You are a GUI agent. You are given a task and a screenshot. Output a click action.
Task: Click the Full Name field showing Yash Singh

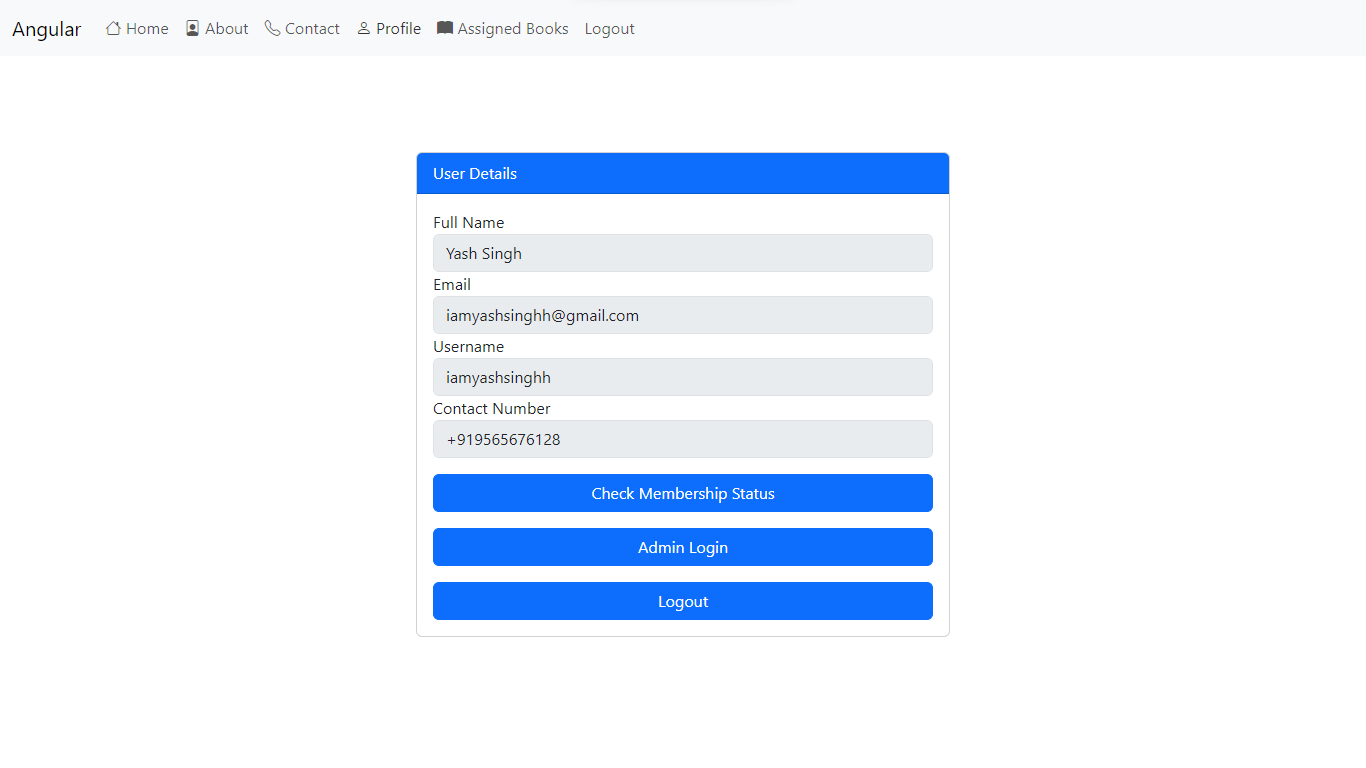coord(682,253)
